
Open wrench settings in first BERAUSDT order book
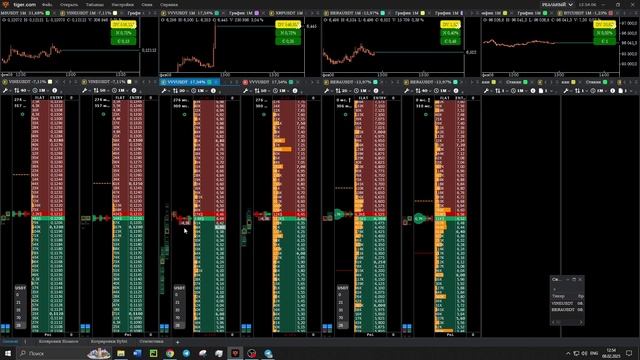pyautogui.click(x=327, y=90)
